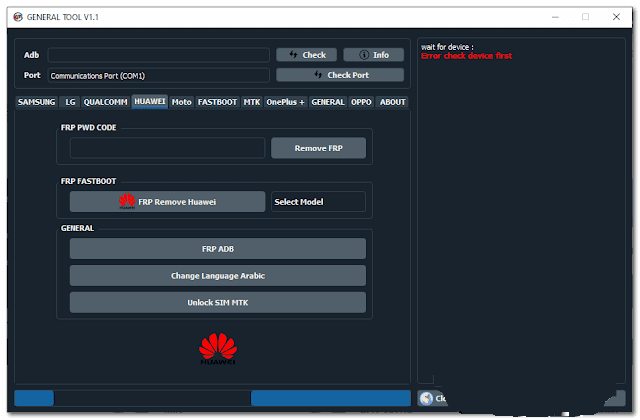Screen dimensions: 640x420
Task: Click the clear log button icon
Action: [x=427, y=398]
